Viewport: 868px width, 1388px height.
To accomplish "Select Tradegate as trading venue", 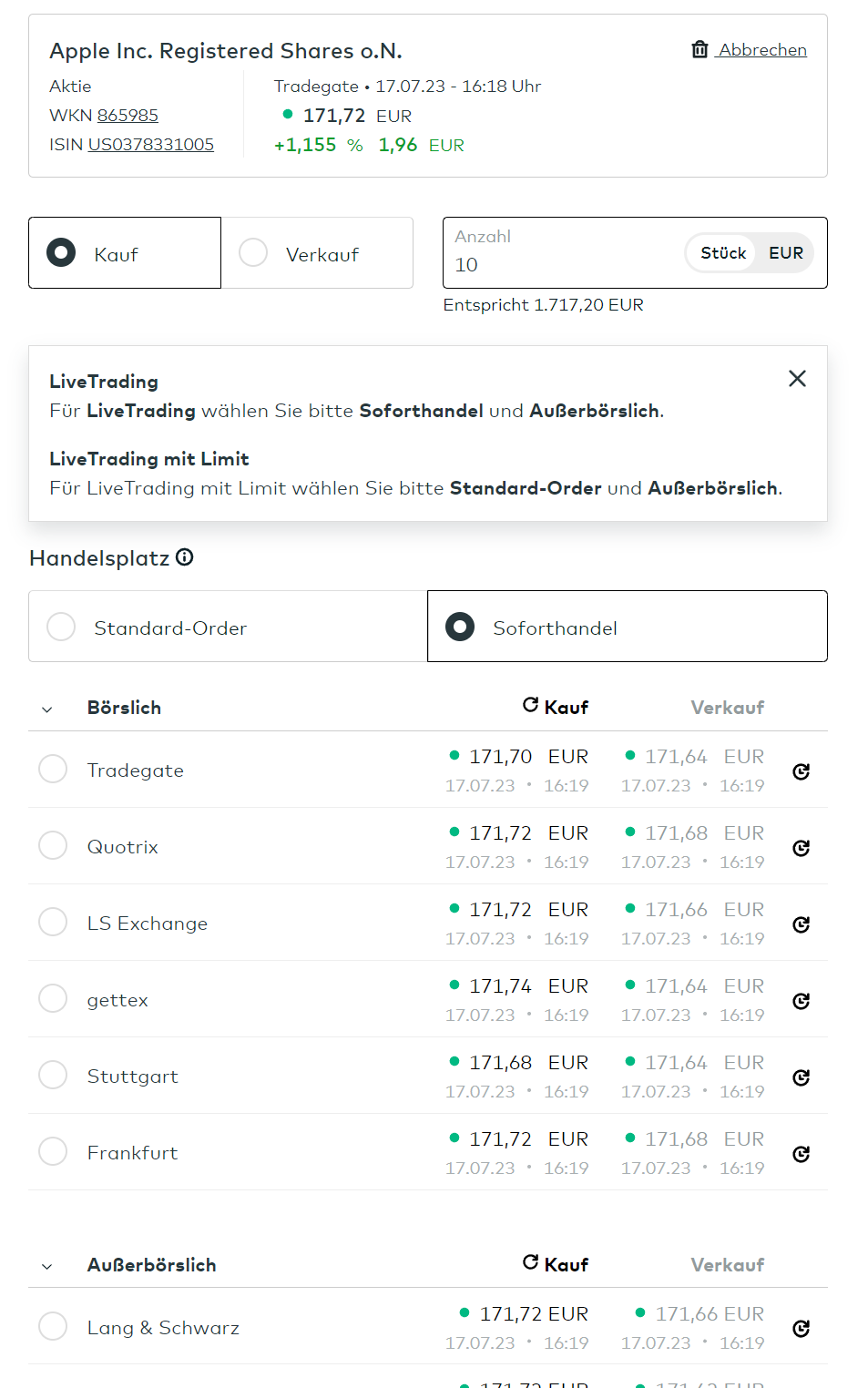I will click(x=53, y=769).
